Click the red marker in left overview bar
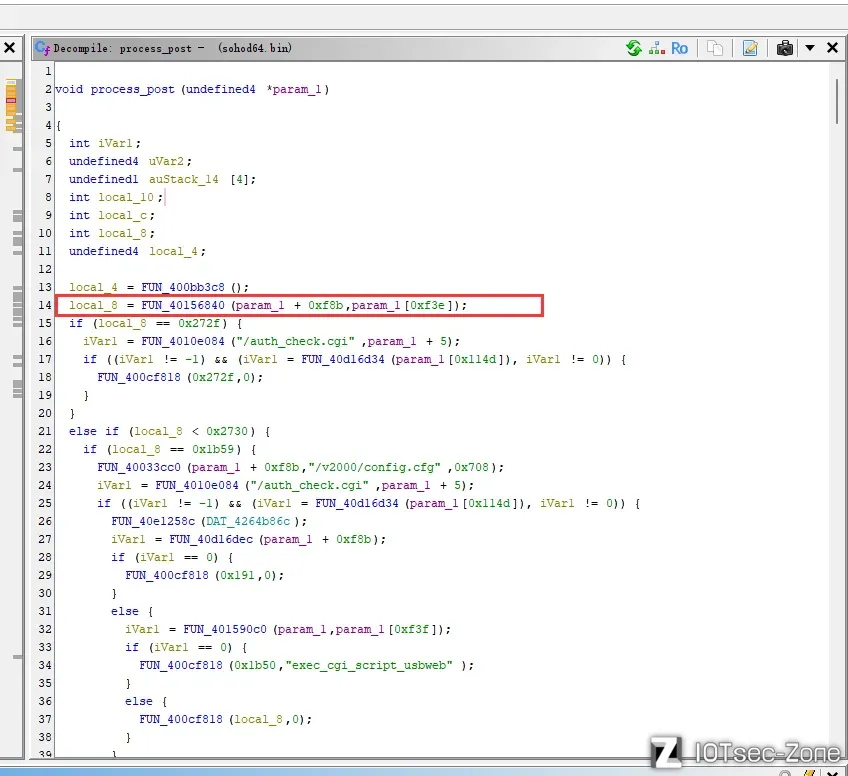Viewport: 848px width, 776px height. point(11,101)
